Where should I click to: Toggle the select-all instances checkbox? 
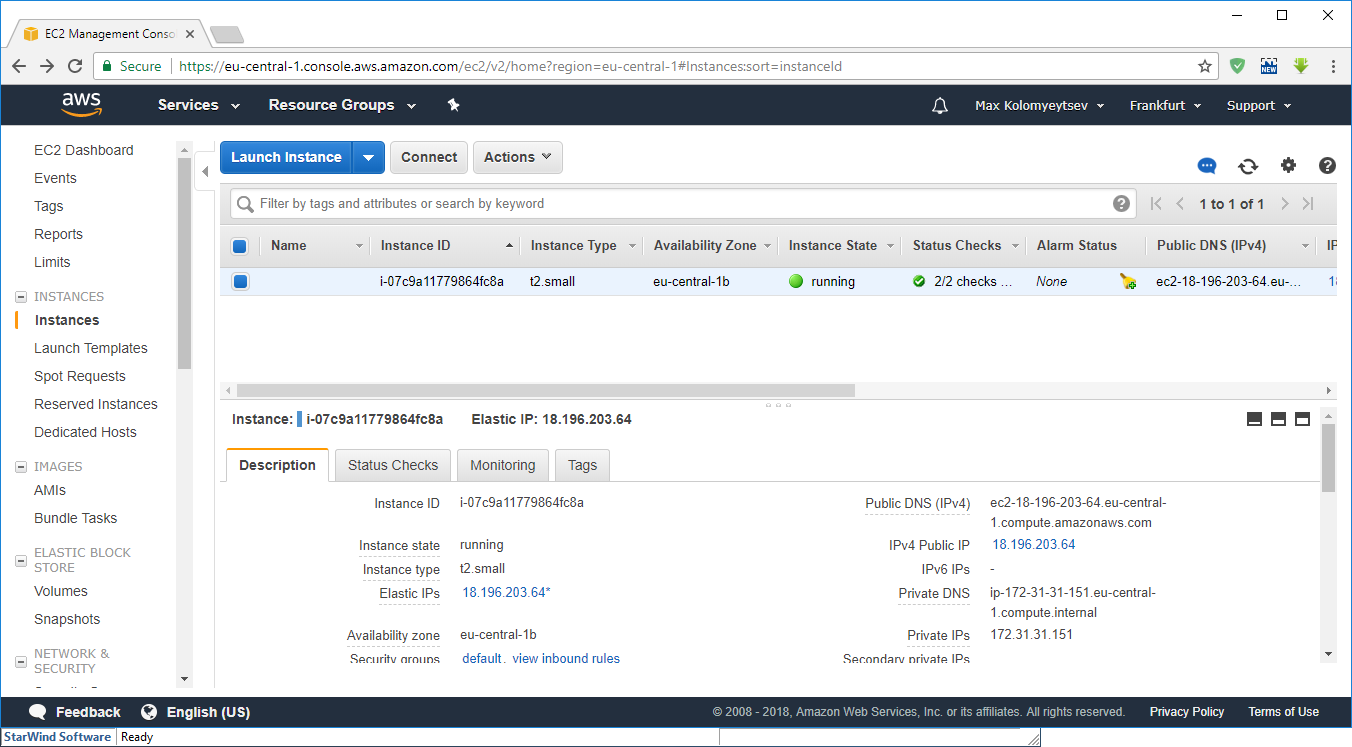[240, 246]
